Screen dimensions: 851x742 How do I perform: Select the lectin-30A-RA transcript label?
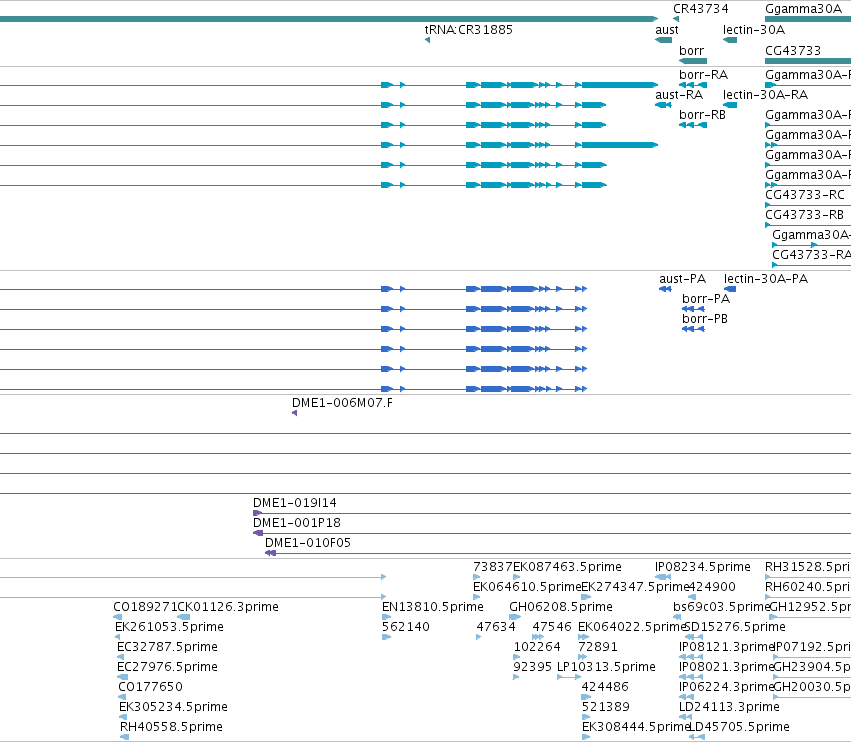tap(765, 95)
